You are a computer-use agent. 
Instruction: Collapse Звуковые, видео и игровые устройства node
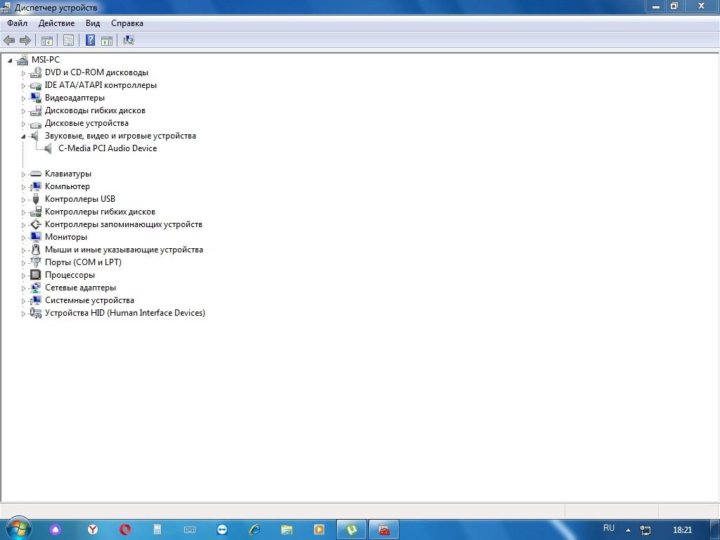pos(23,136)
